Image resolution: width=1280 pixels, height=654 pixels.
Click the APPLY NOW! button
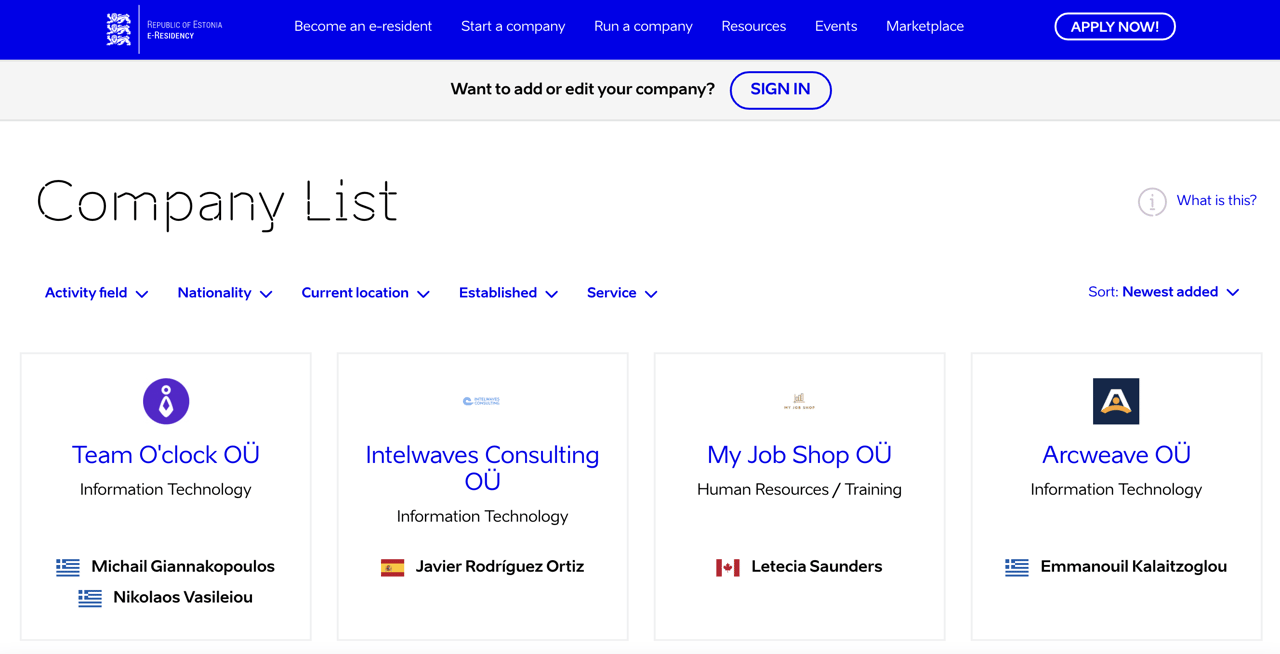point(1115,27)
